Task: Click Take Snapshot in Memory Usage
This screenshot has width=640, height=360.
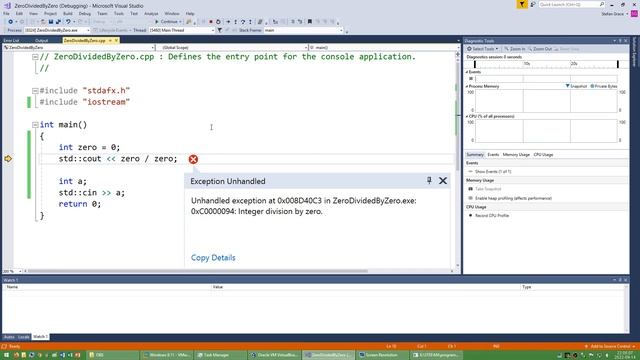Action: tap(488, 189)
